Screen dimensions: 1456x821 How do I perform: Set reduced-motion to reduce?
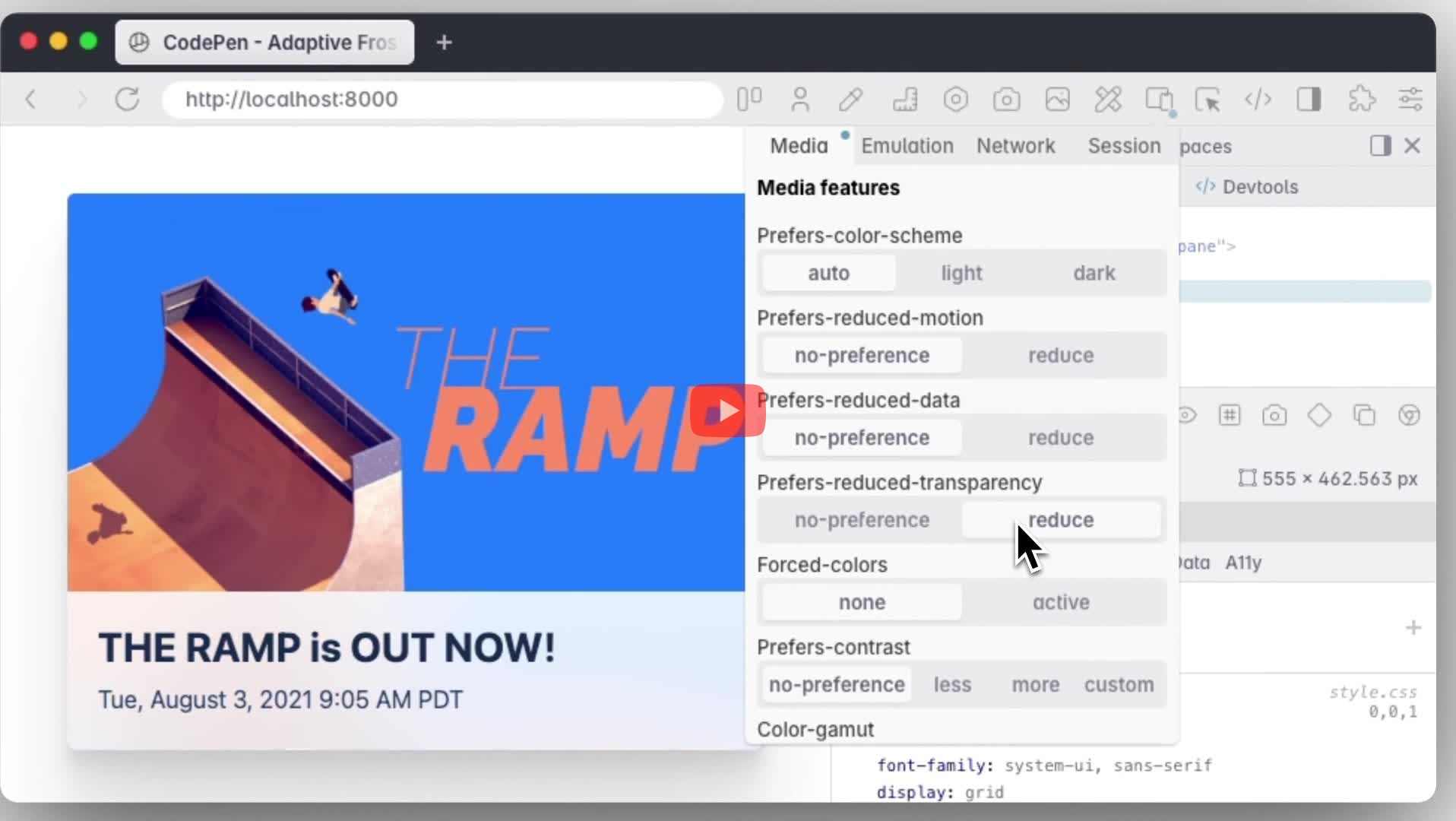click(x=1061, y=355)
